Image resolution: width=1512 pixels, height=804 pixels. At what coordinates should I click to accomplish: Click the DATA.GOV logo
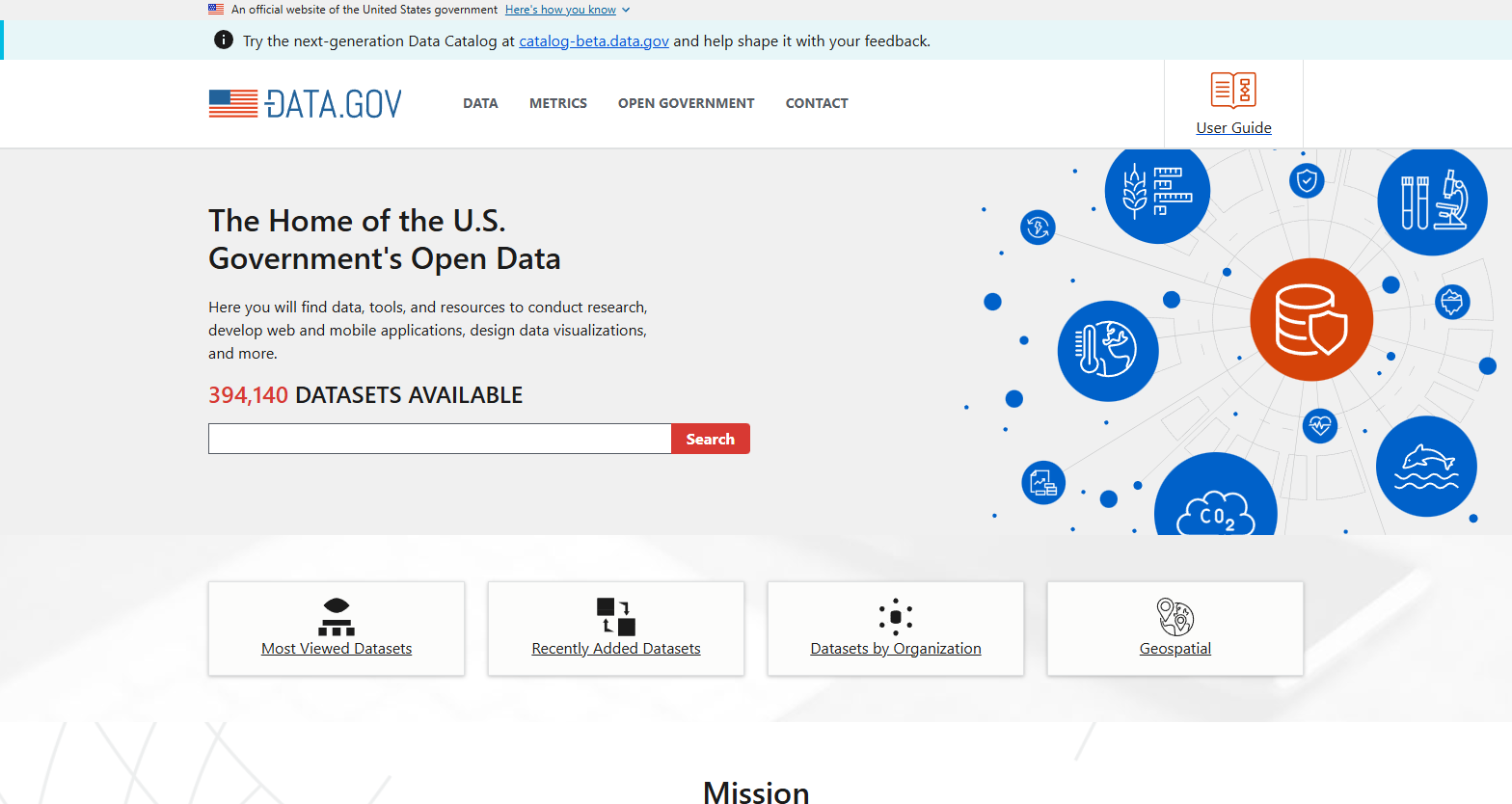click(x=306, y=103)
